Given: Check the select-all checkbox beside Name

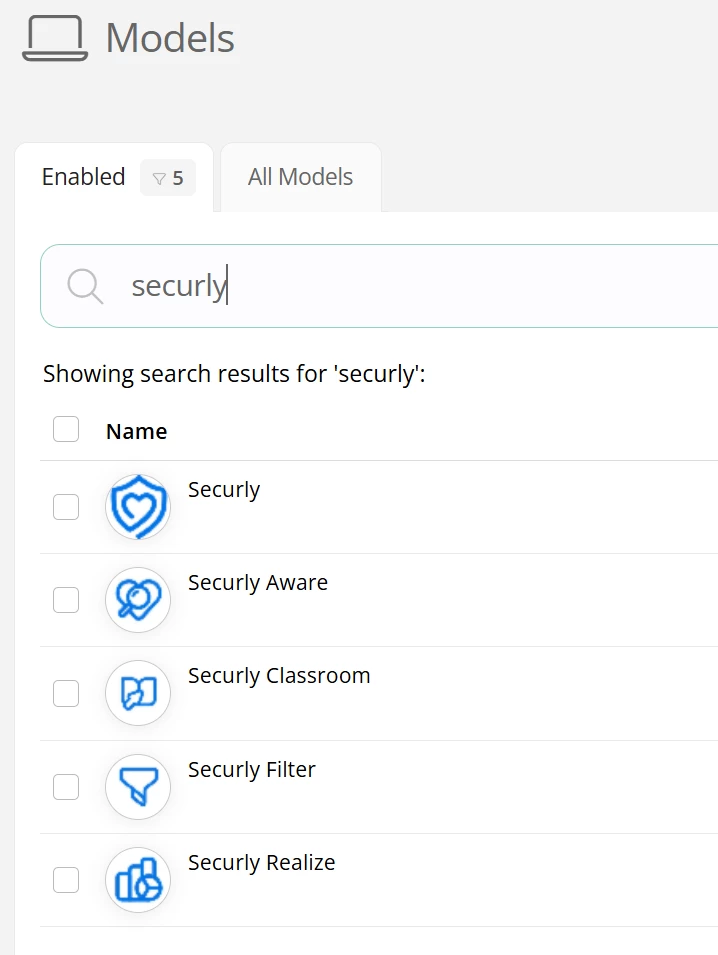Looking at the screenshot, I should pyautogui.click(x=66, y=430).
